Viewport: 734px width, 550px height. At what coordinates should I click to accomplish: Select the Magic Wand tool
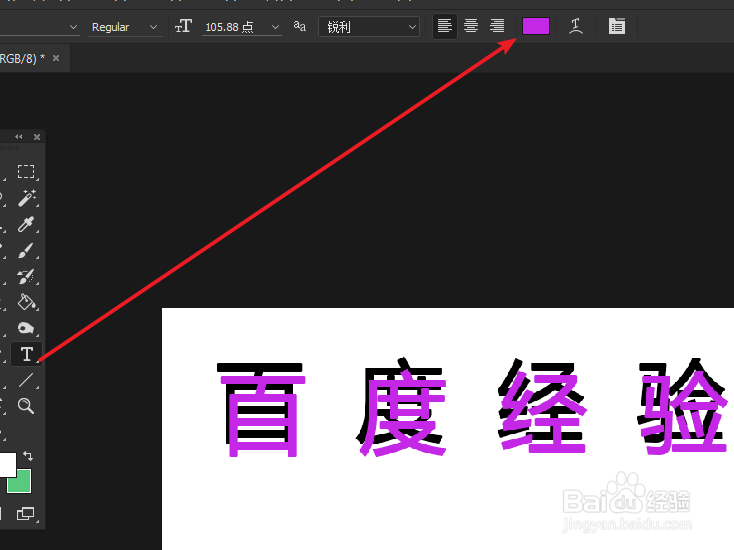tap(26, 198)
